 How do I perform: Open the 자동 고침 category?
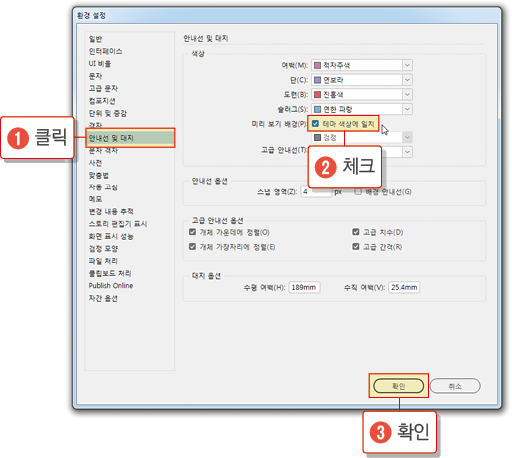coord(103,187)
